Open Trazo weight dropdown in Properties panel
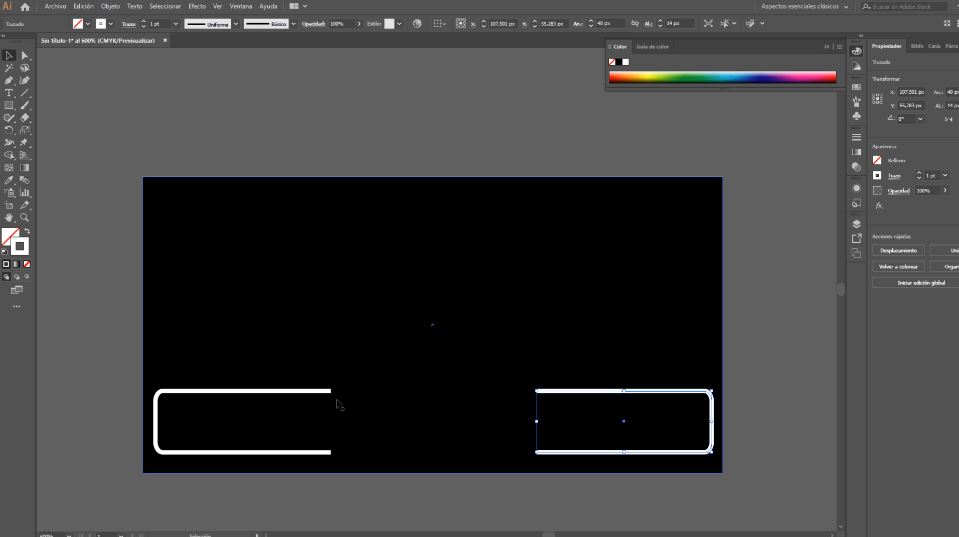This screenshot has height=537, width=959. (x=945, y=176)
